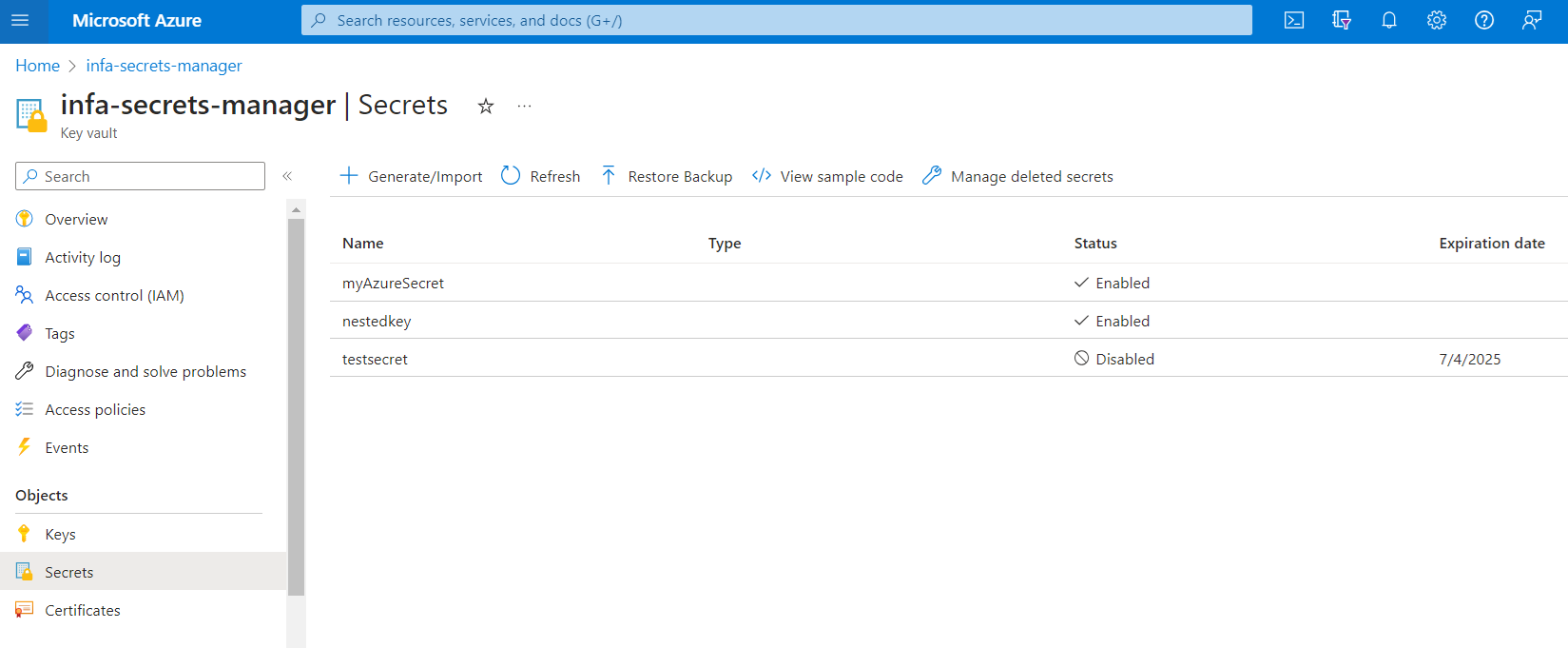Open the Help question mark icon
The width and height of the screenshot is (1568, 648).
click(x=1484, y=20)
